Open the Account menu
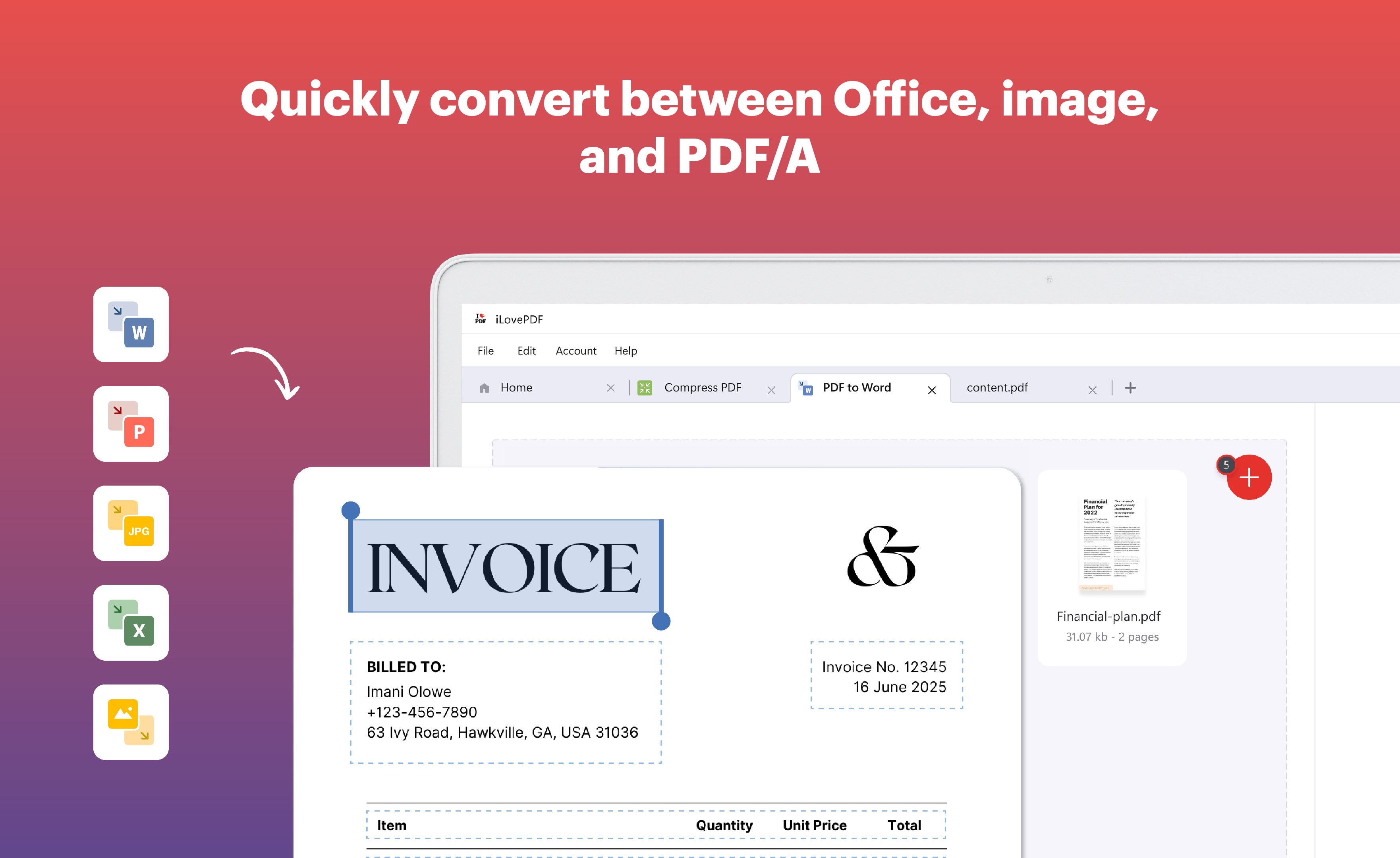 tap(575, 351)
